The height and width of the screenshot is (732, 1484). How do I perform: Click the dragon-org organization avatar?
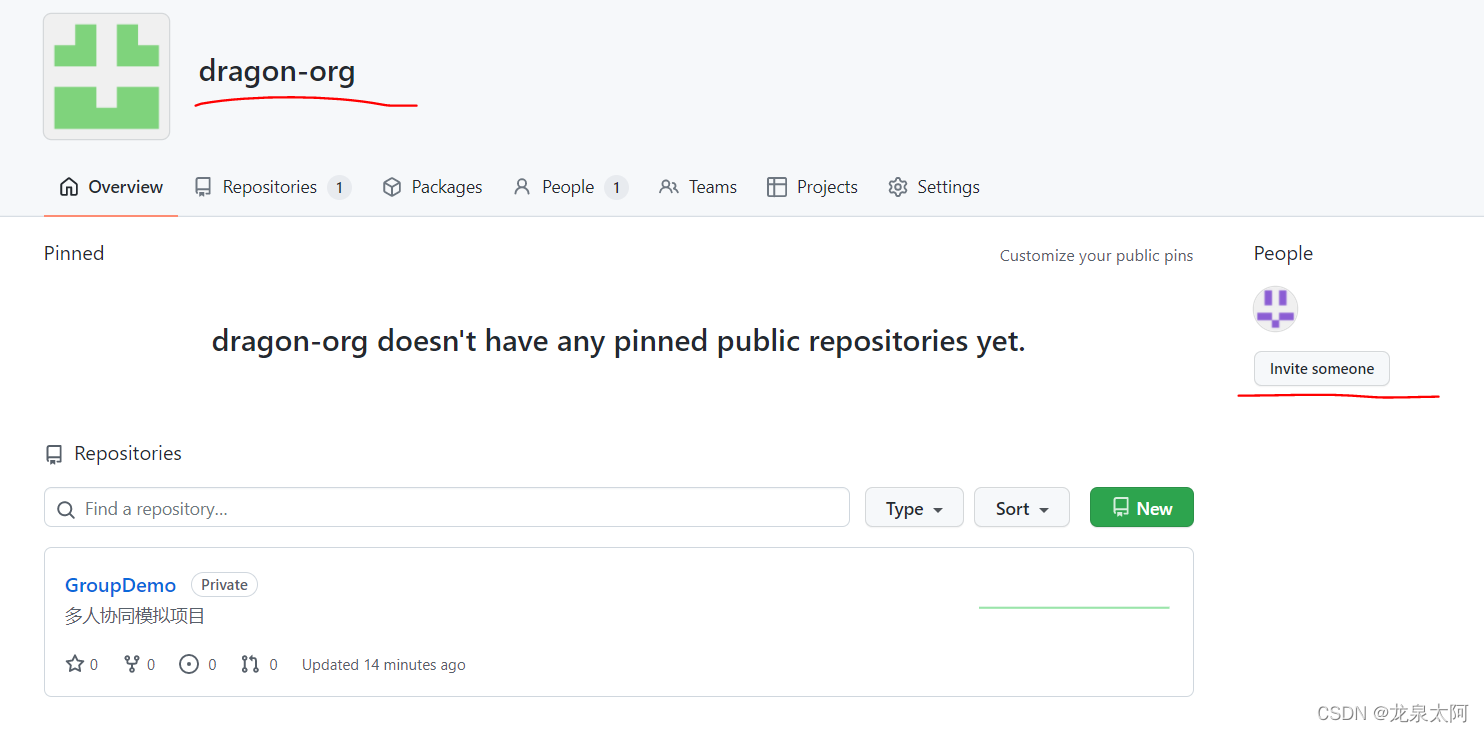tap(106, 76)
